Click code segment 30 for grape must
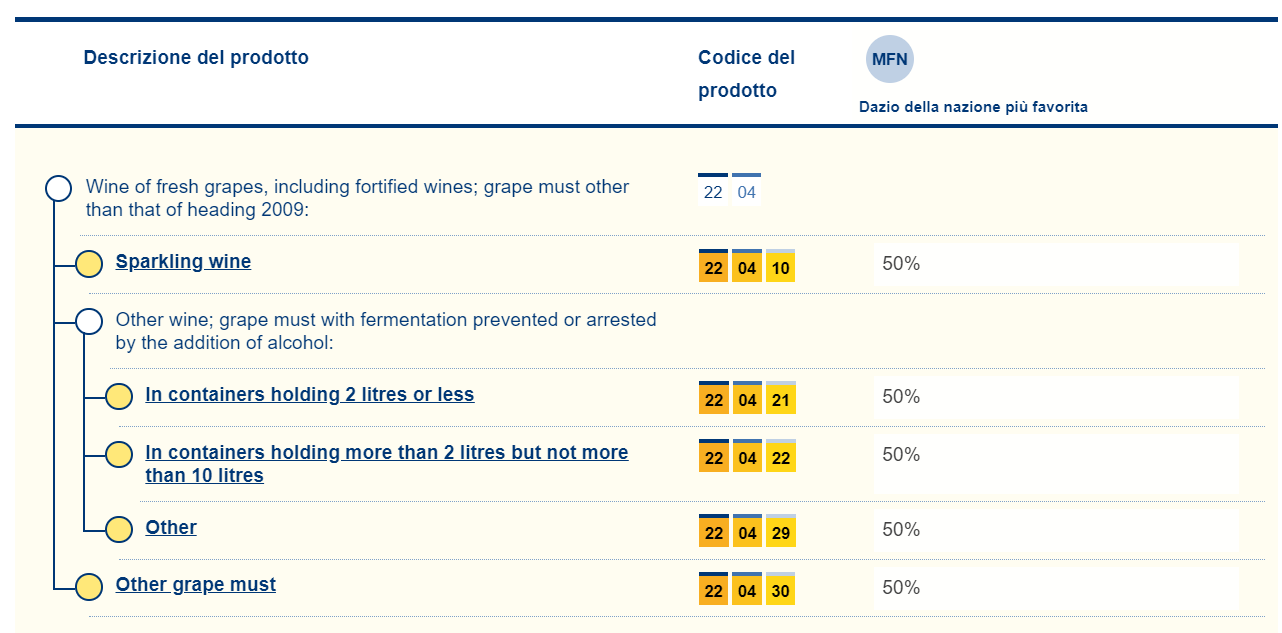 pos(781,591)
